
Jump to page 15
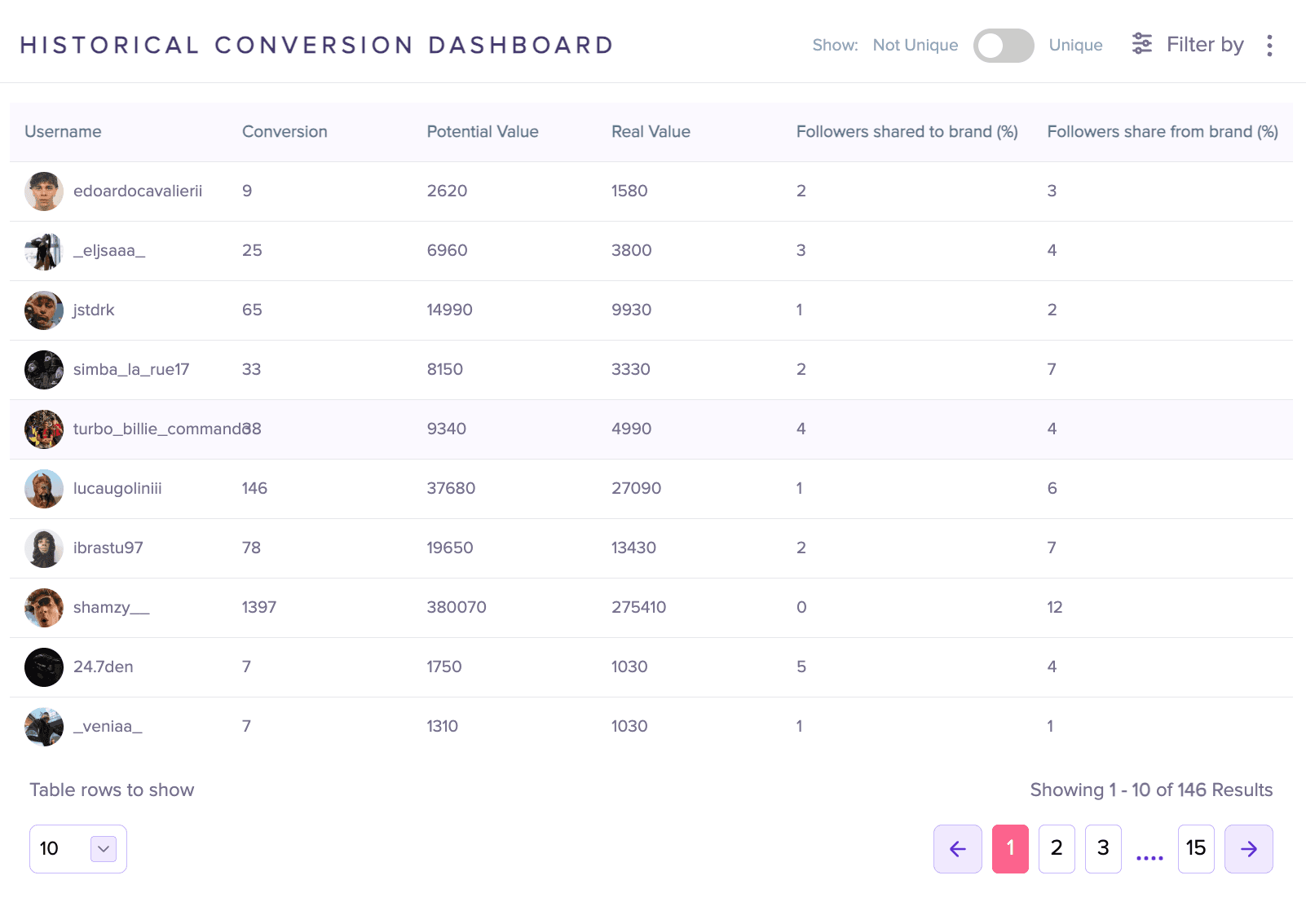coord(1196,849)
